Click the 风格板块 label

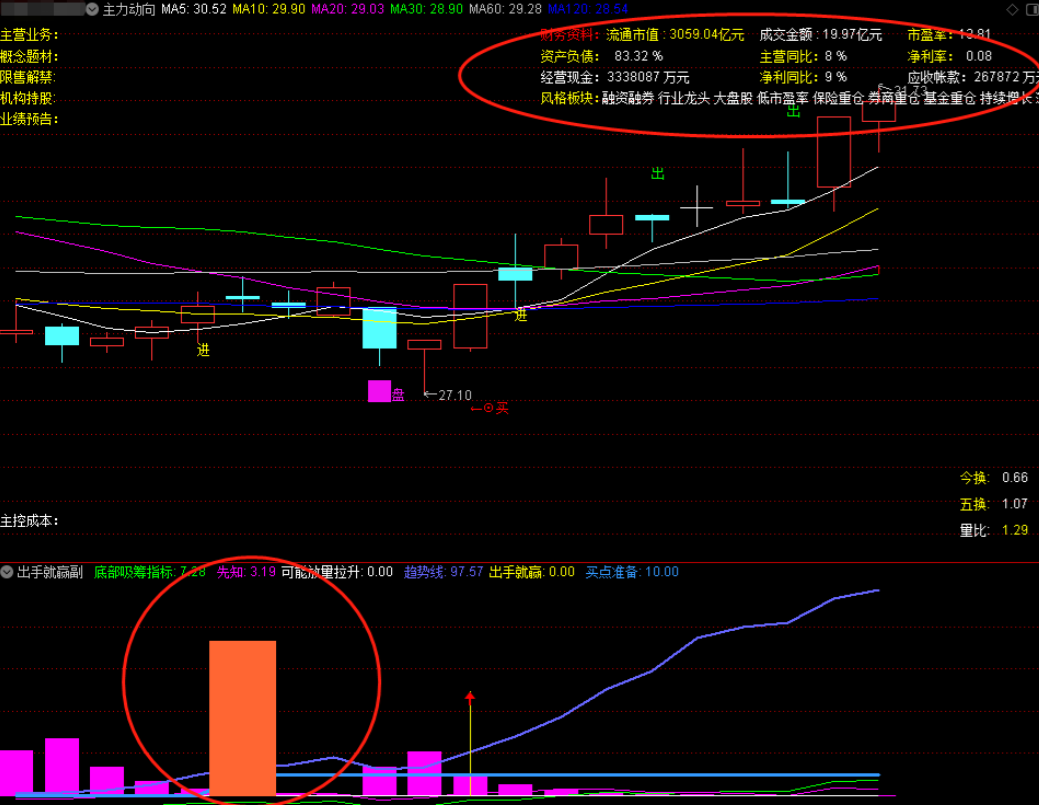[x=570, y=98]
